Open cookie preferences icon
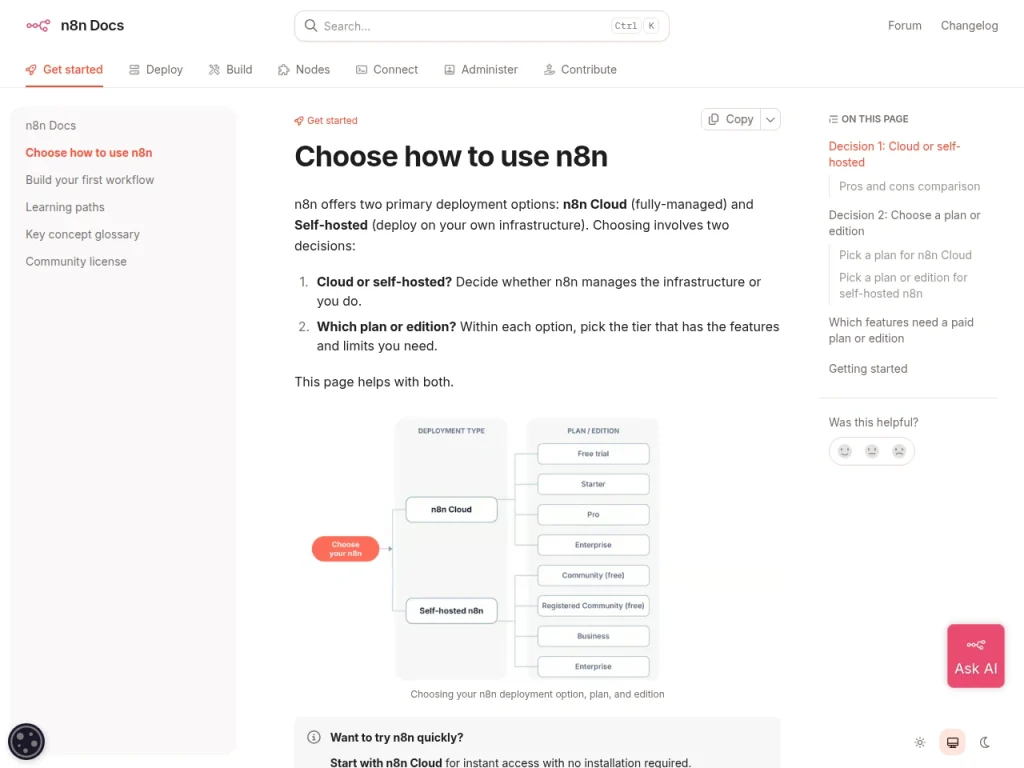 26,741
